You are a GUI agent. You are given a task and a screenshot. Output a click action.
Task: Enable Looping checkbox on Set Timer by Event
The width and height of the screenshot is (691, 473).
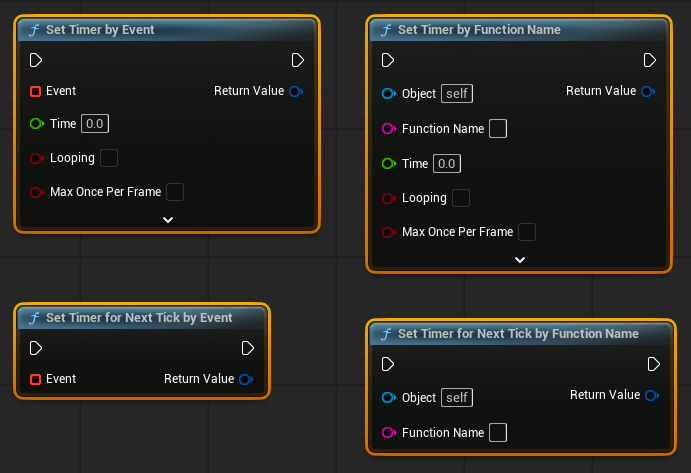[x=109, y=158]
